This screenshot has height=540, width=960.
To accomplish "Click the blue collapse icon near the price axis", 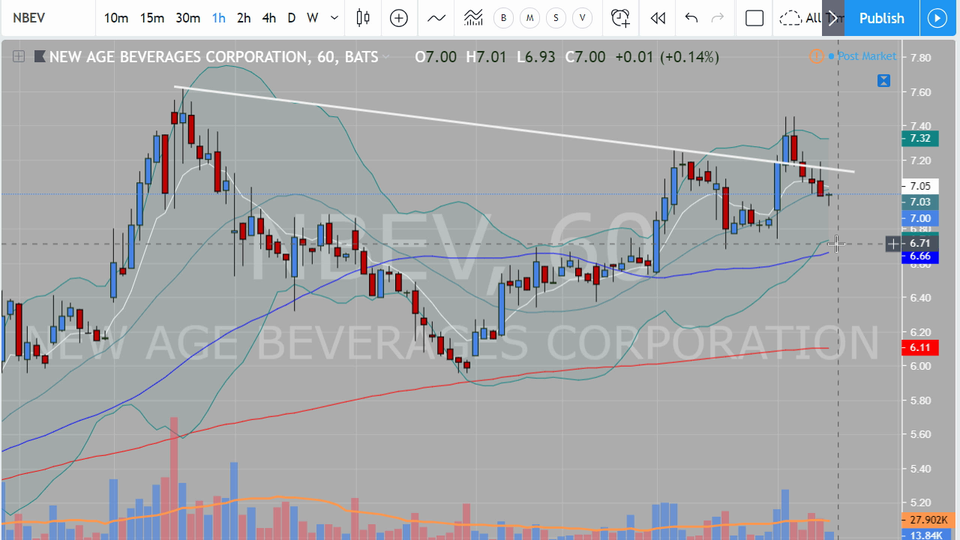I will 883,81.
